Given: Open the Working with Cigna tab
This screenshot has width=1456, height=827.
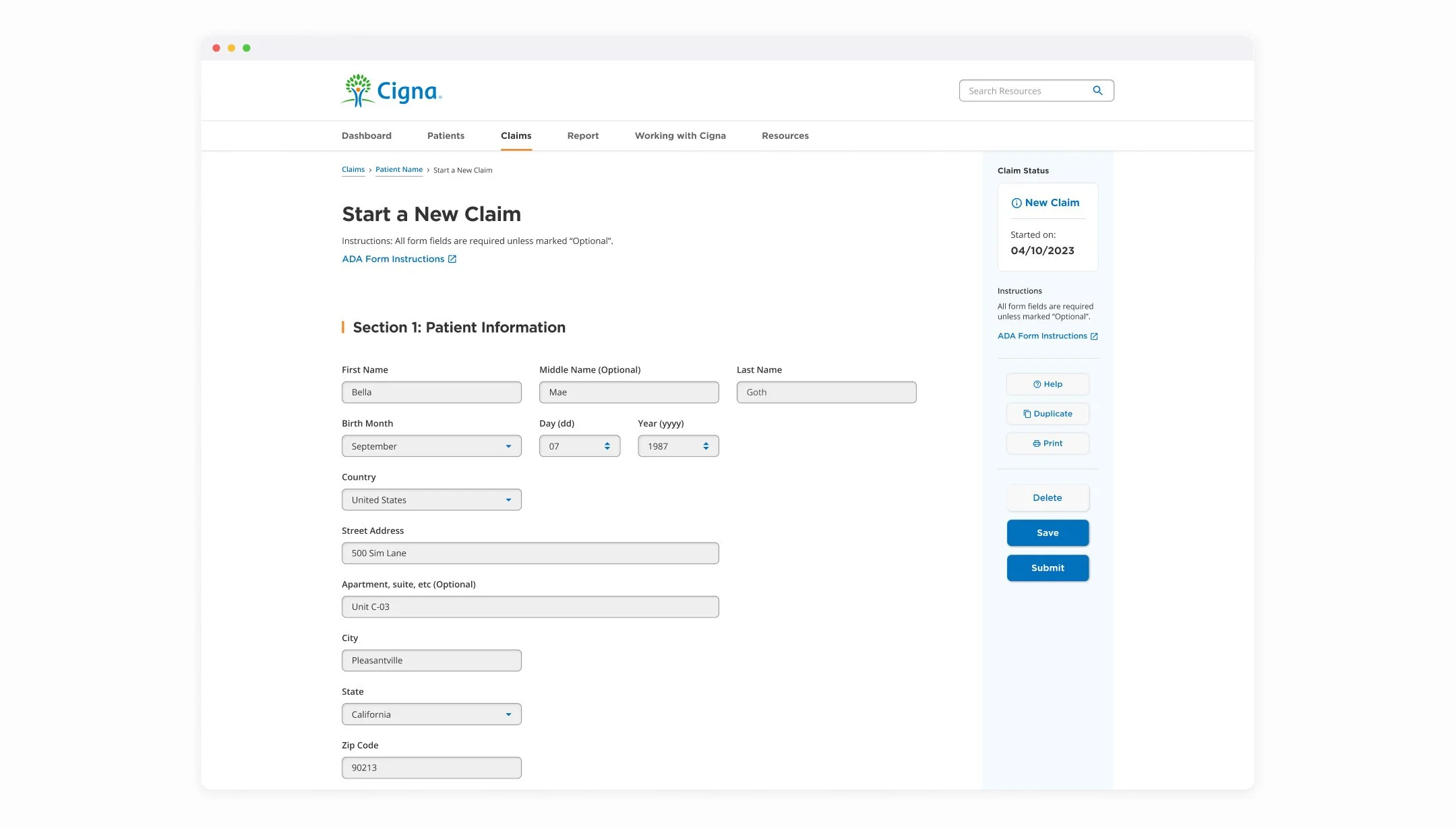Looking at the screenshot, I should coord(680,135).
